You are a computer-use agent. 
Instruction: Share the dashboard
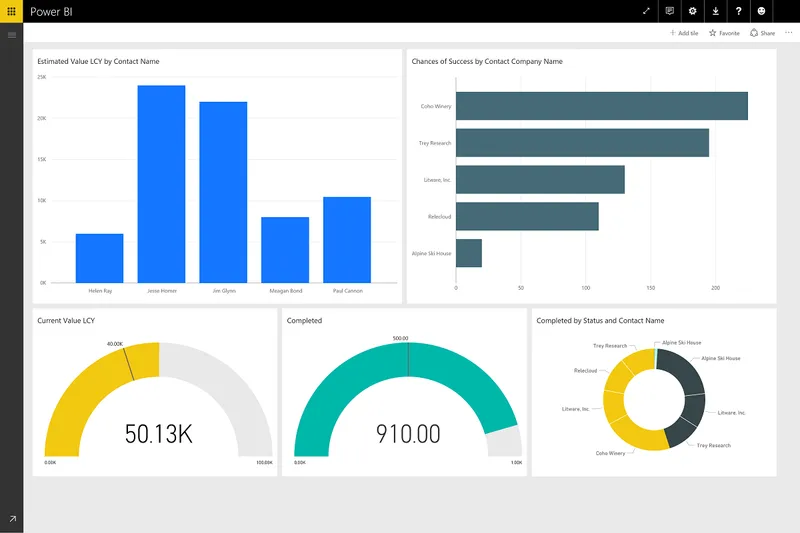[762, 33]
